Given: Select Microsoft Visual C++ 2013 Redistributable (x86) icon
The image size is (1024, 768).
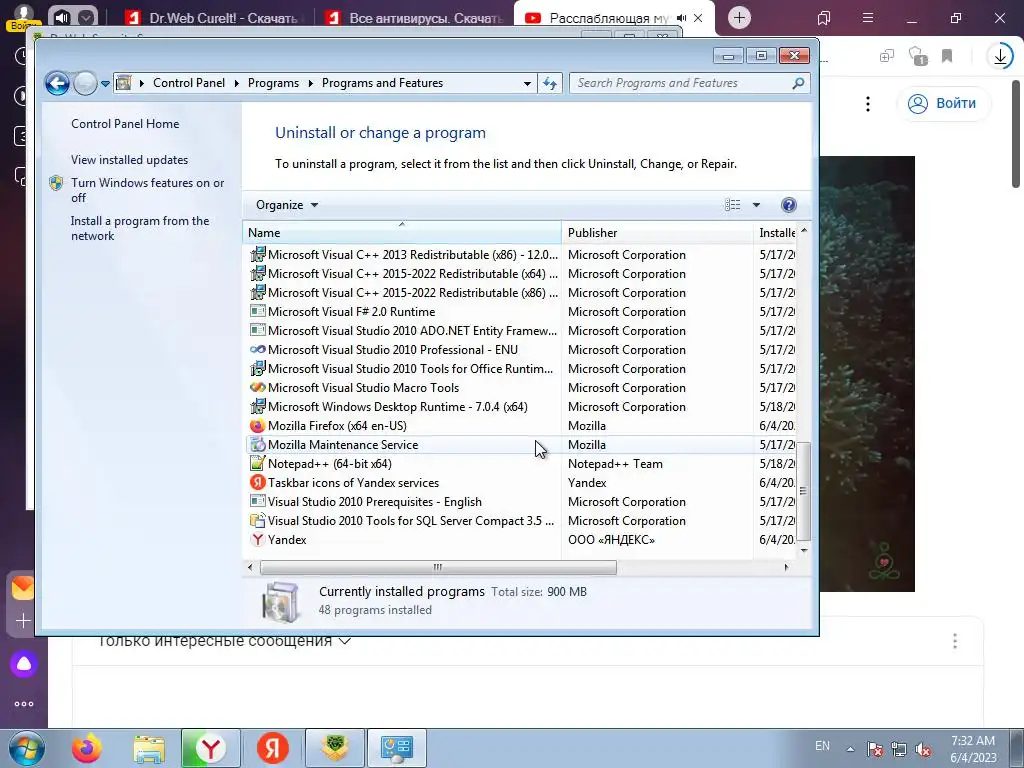Looking at the screenshot, I should (x=258, y=254).
